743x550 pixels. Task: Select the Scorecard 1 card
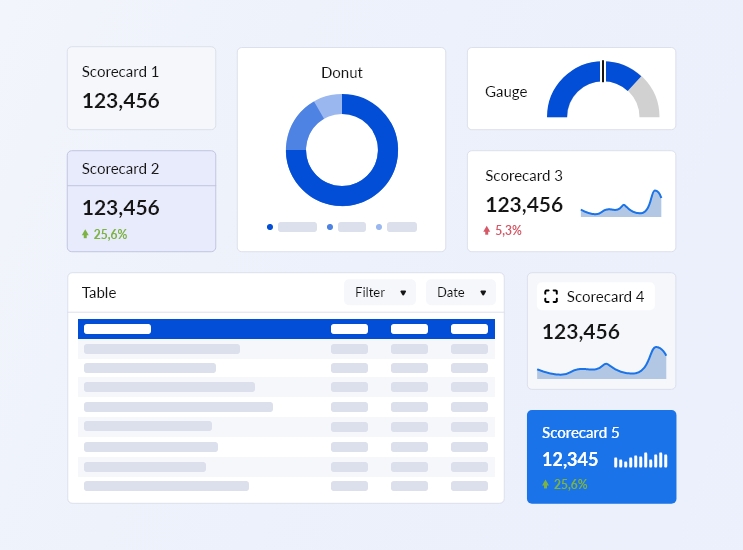tap(141, 88)
